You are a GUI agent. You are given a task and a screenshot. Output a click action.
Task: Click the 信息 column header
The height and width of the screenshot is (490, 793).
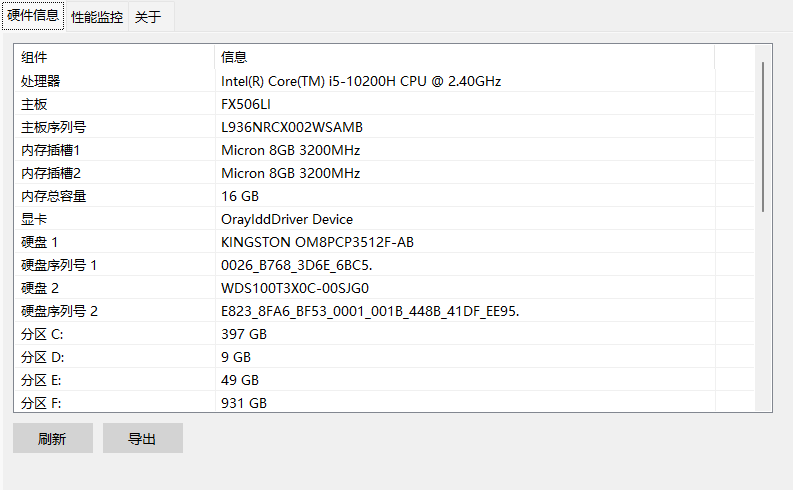pyautogui.click(x=464, y=57)
